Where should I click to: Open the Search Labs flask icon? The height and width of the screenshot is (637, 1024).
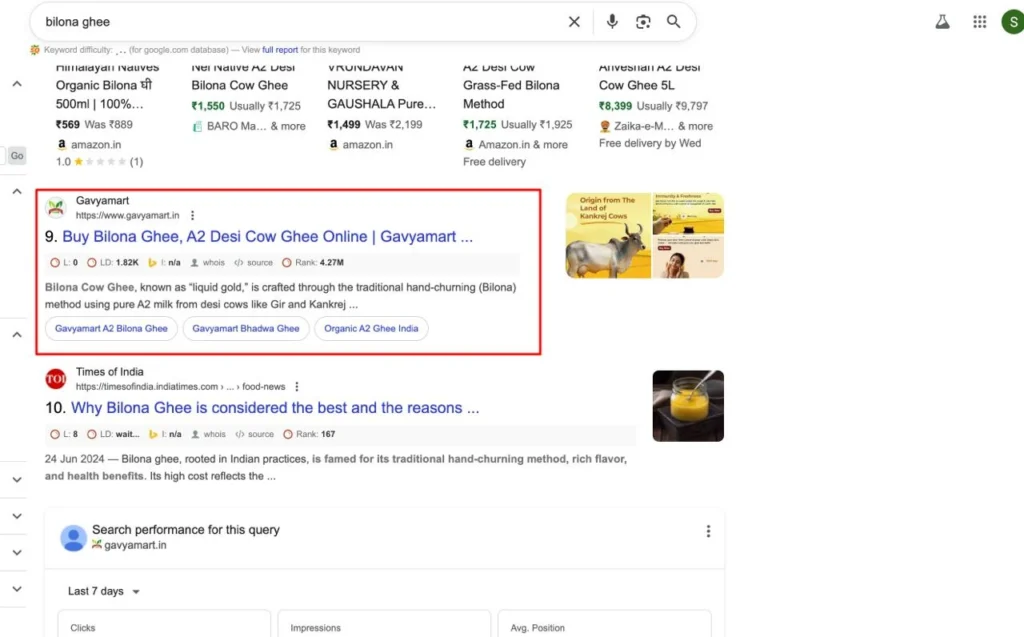tap(942, 22)
